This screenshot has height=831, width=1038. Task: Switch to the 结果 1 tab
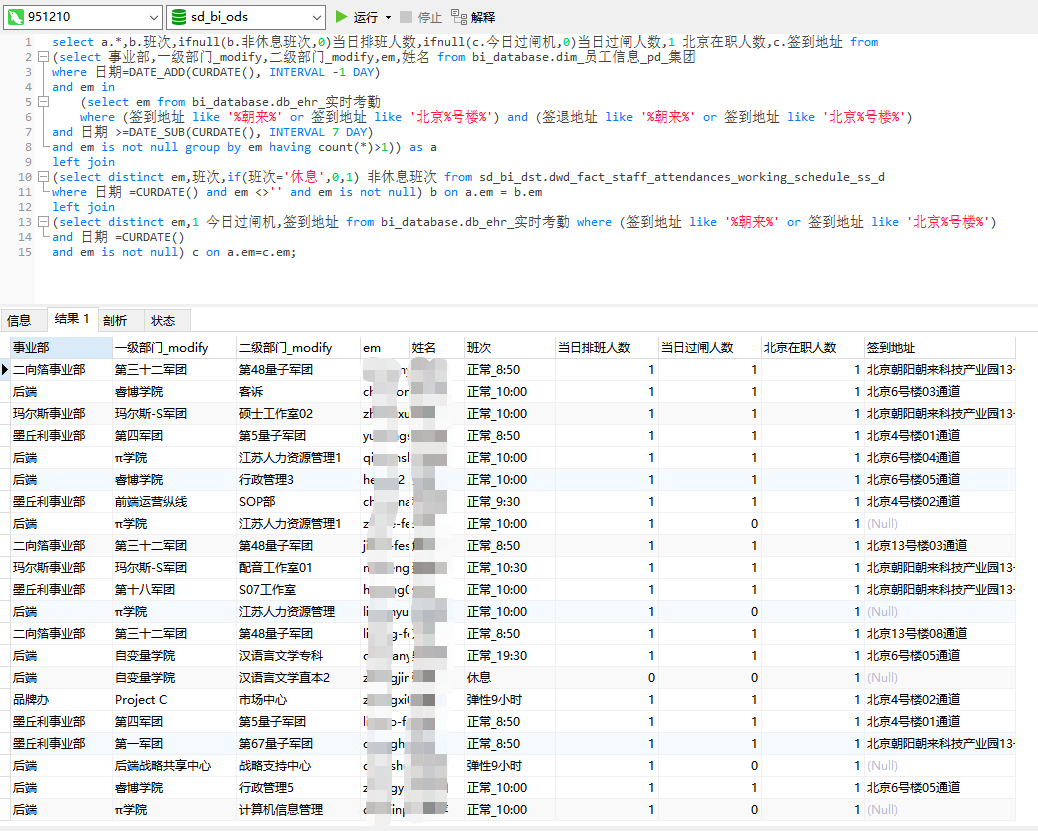tap(72, 319)
